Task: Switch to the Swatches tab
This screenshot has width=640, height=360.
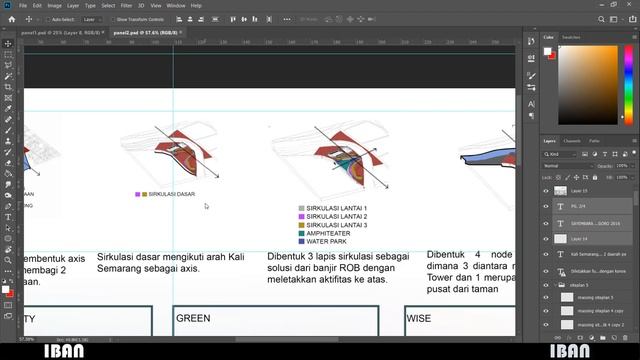Action: (571, 37)
